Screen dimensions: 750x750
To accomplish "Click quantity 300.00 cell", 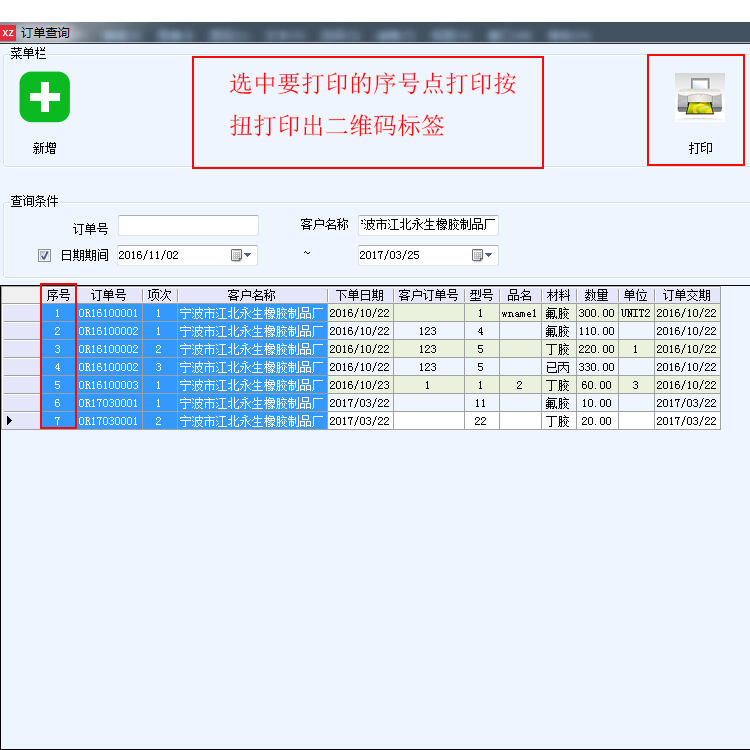I will coord(597,313).
